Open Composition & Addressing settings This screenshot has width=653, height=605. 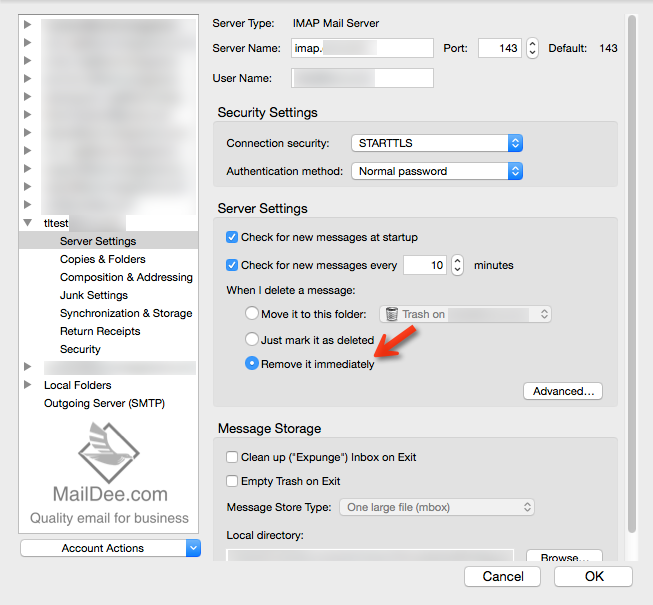click(126, 277)
